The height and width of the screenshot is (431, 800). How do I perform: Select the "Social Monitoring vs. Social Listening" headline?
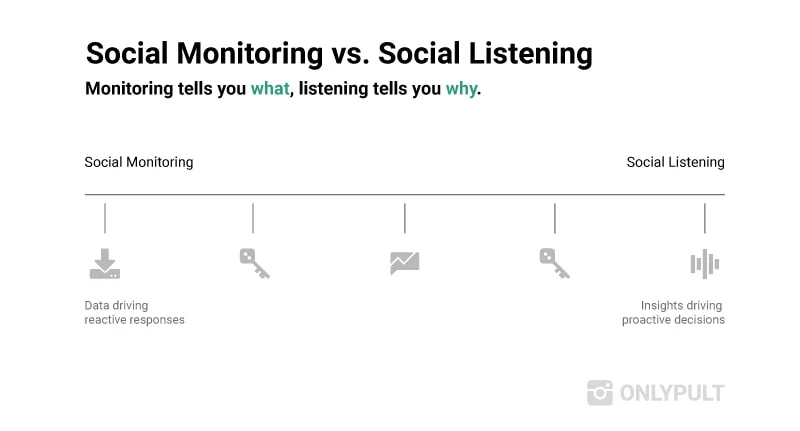point(338,53)
